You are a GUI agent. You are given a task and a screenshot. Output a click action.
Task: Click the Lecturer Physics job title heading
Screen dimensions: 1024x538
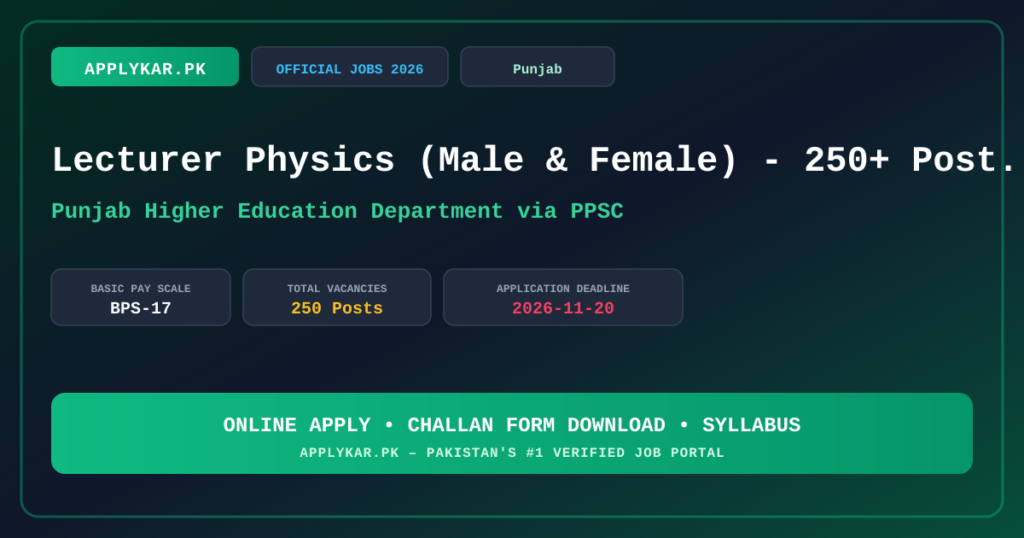coord(532,159)
